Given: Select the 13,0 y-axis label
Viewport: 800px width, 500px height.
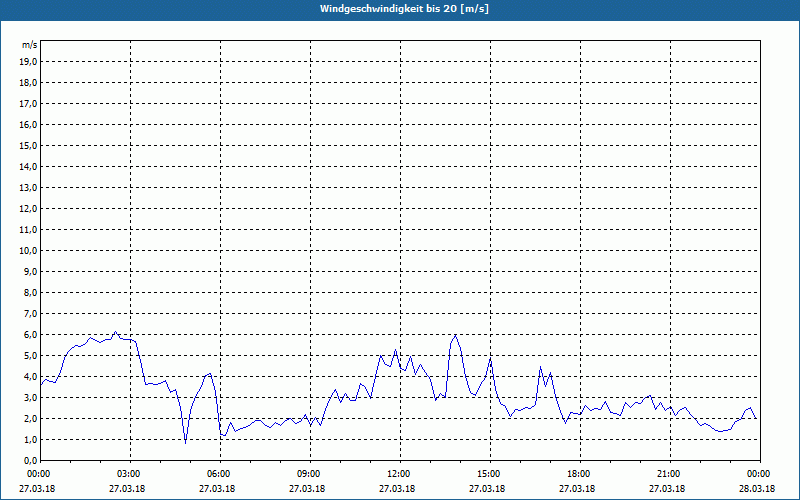Looking at the screenshot, I should coord(28,188).
